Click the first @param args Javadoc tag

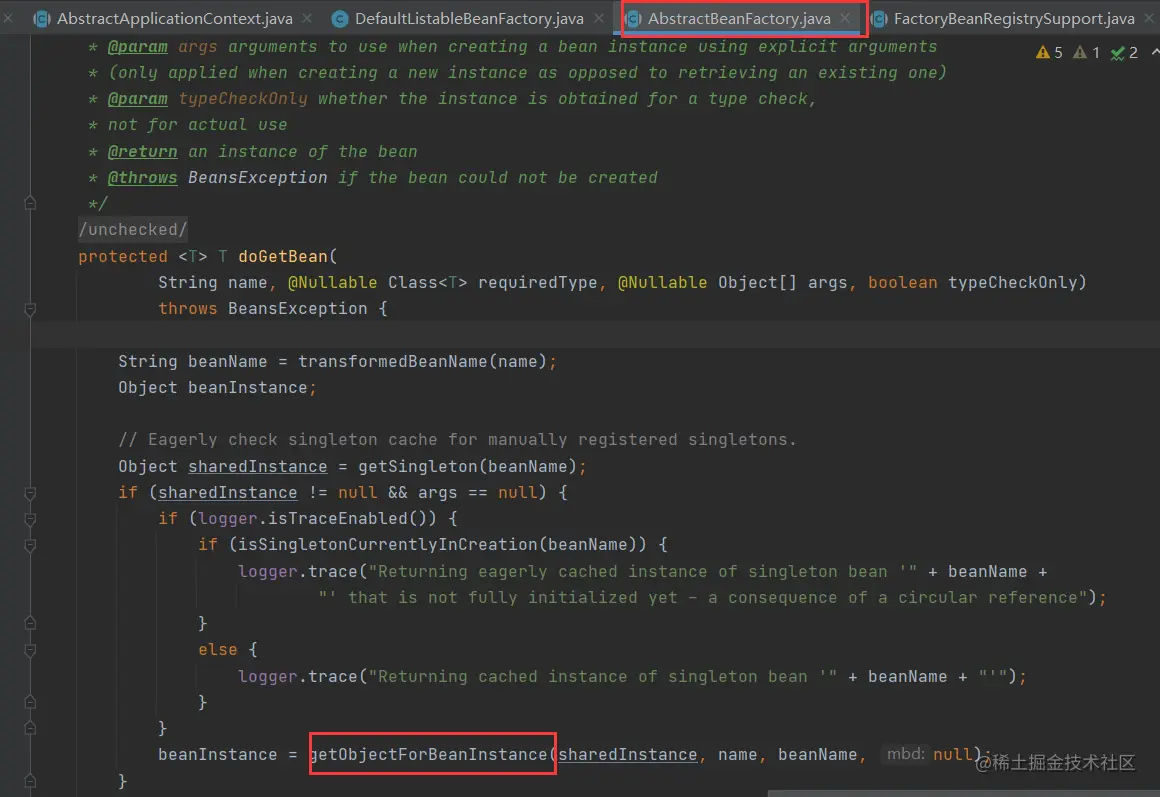click(138, 47)
